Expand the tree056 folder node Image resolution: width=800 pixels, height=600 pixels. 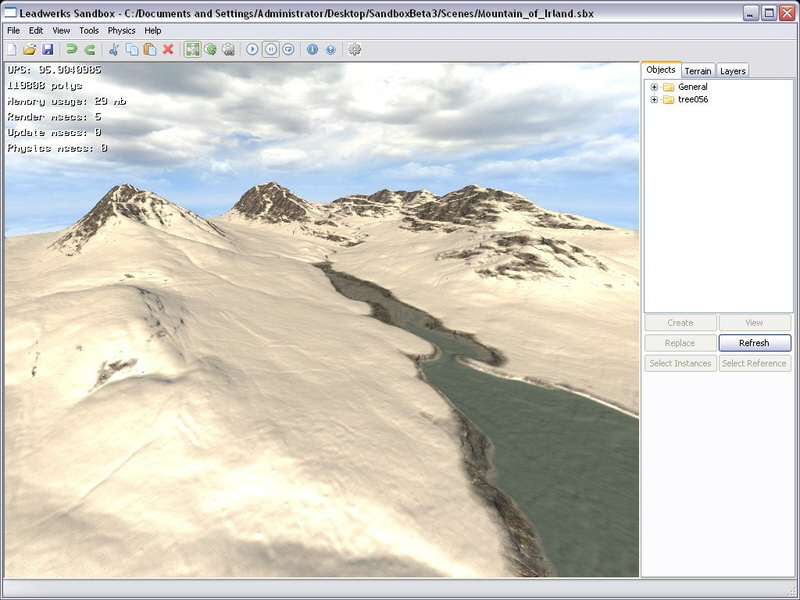[654, 100]
